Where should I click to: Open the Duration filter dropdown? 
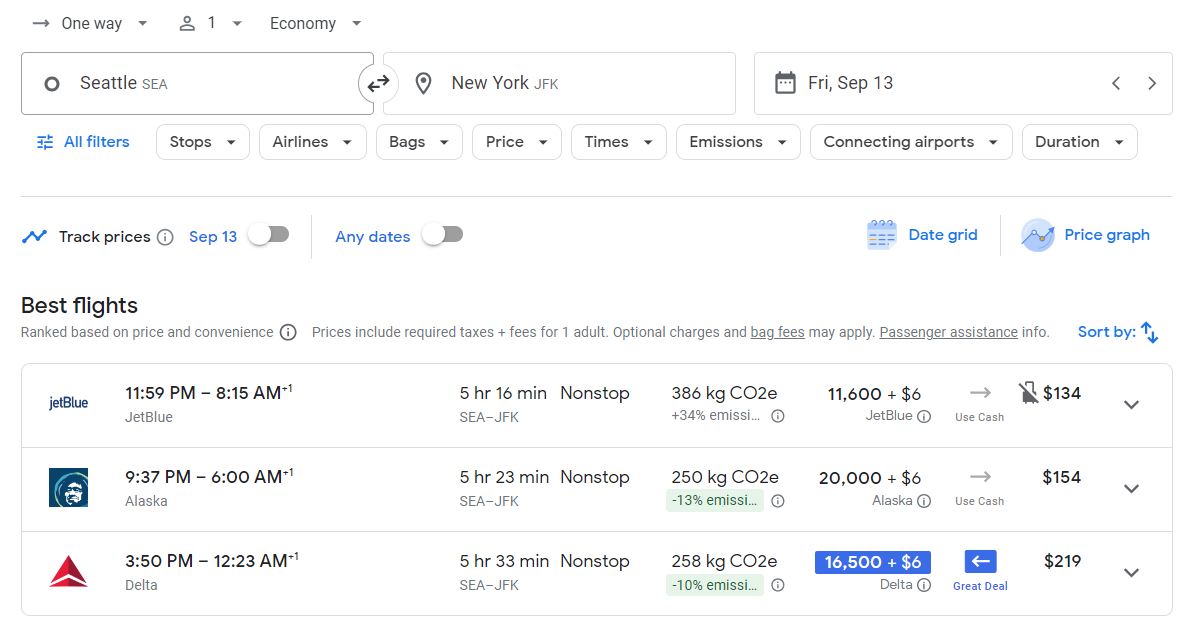[1079, 142]
